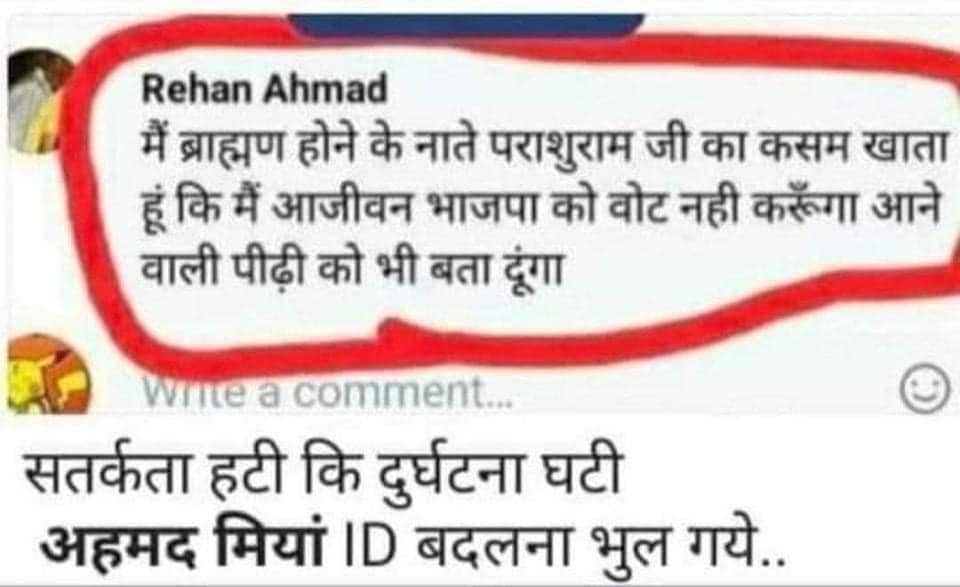Open the Rehan Ahmad name link
This screenshot has width=960, height=587.
coord(264,90)
